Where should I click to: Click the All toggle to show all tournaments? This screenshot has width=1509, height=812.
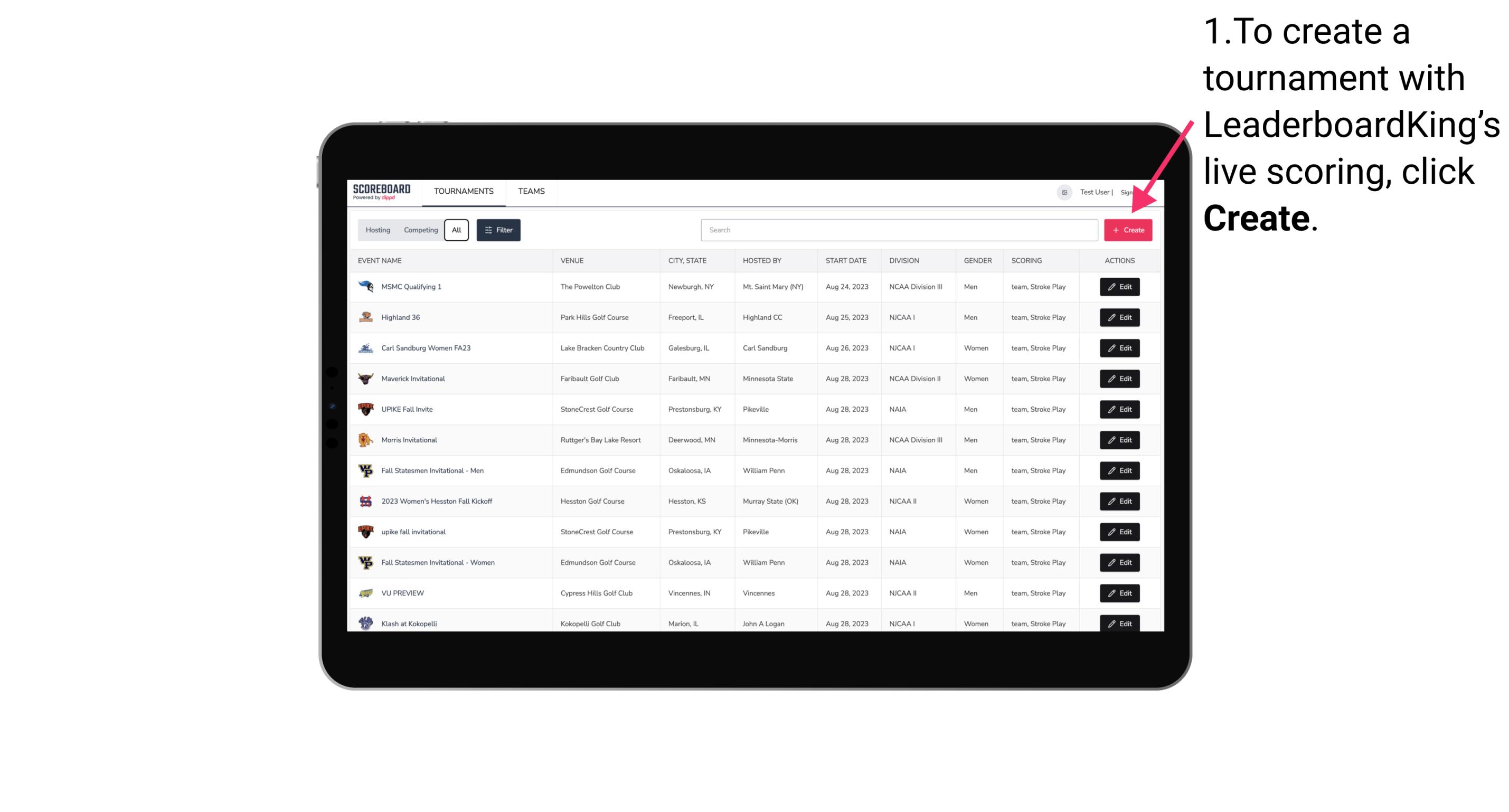point(456,230)
